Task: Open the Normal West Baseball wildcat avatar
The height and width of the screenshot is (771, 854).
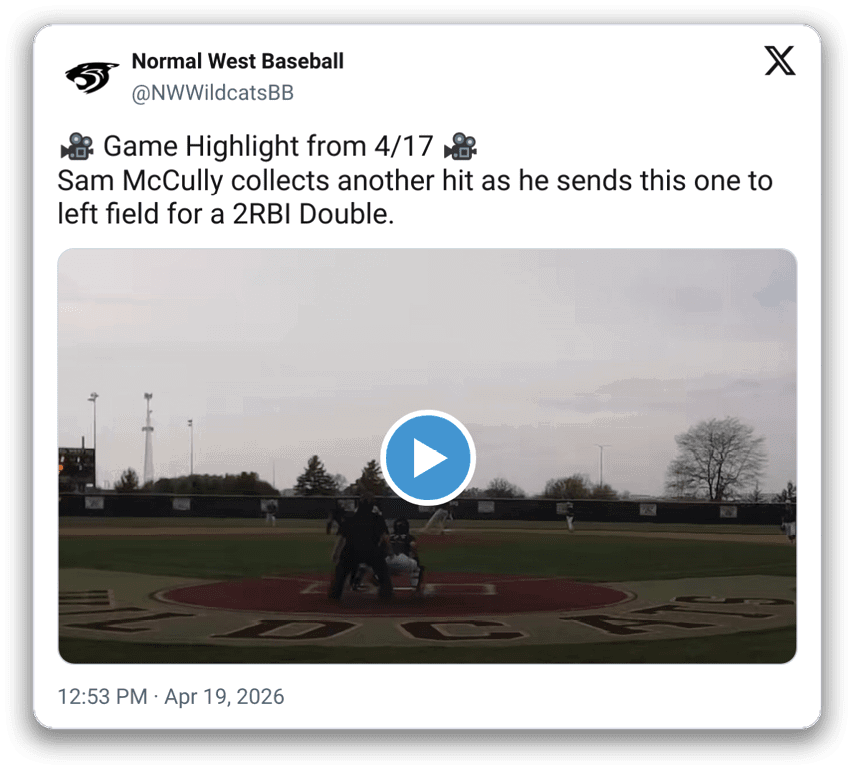Action: click(91, 77)
